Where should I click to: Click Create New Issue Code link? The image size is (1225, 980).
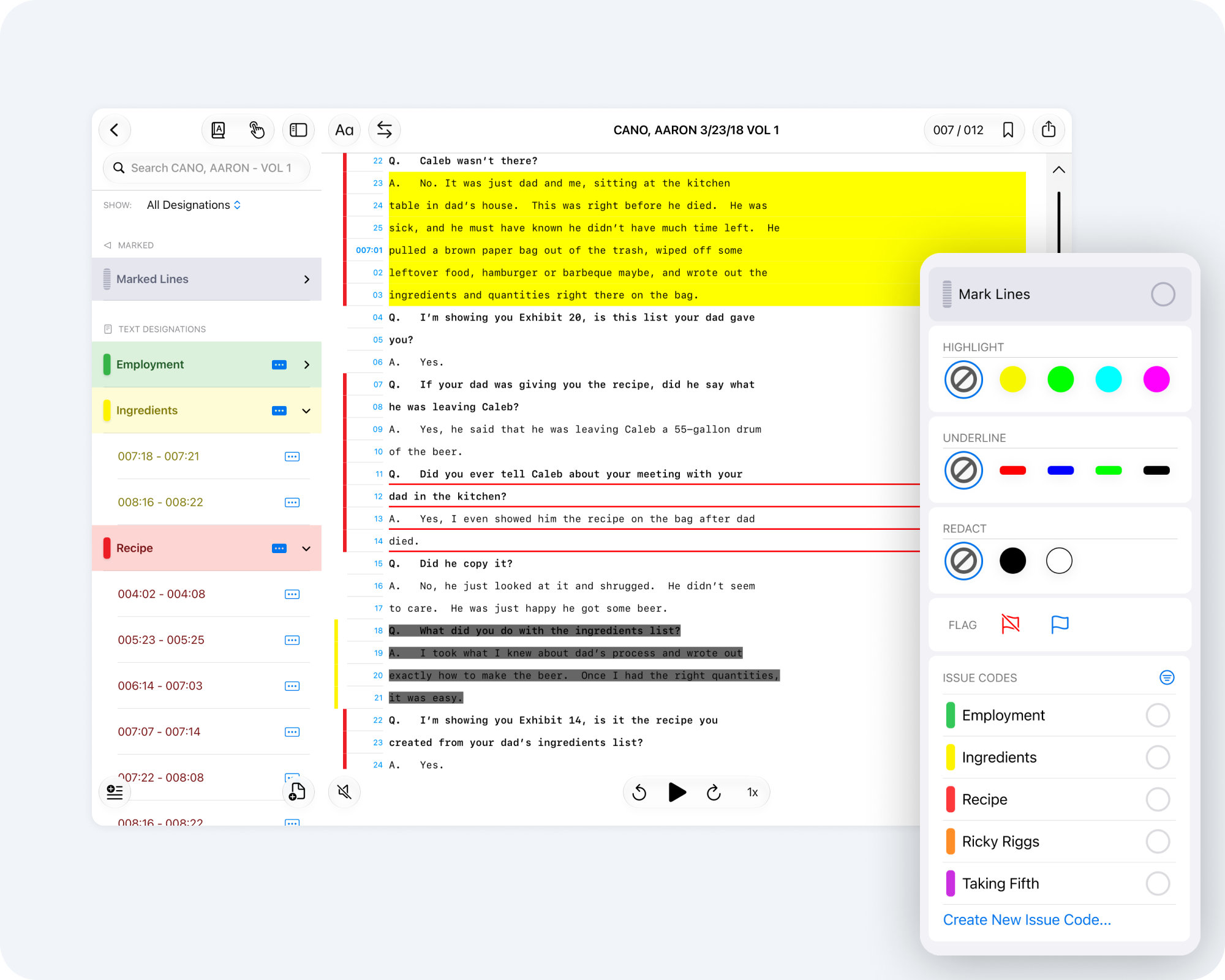1027,920
